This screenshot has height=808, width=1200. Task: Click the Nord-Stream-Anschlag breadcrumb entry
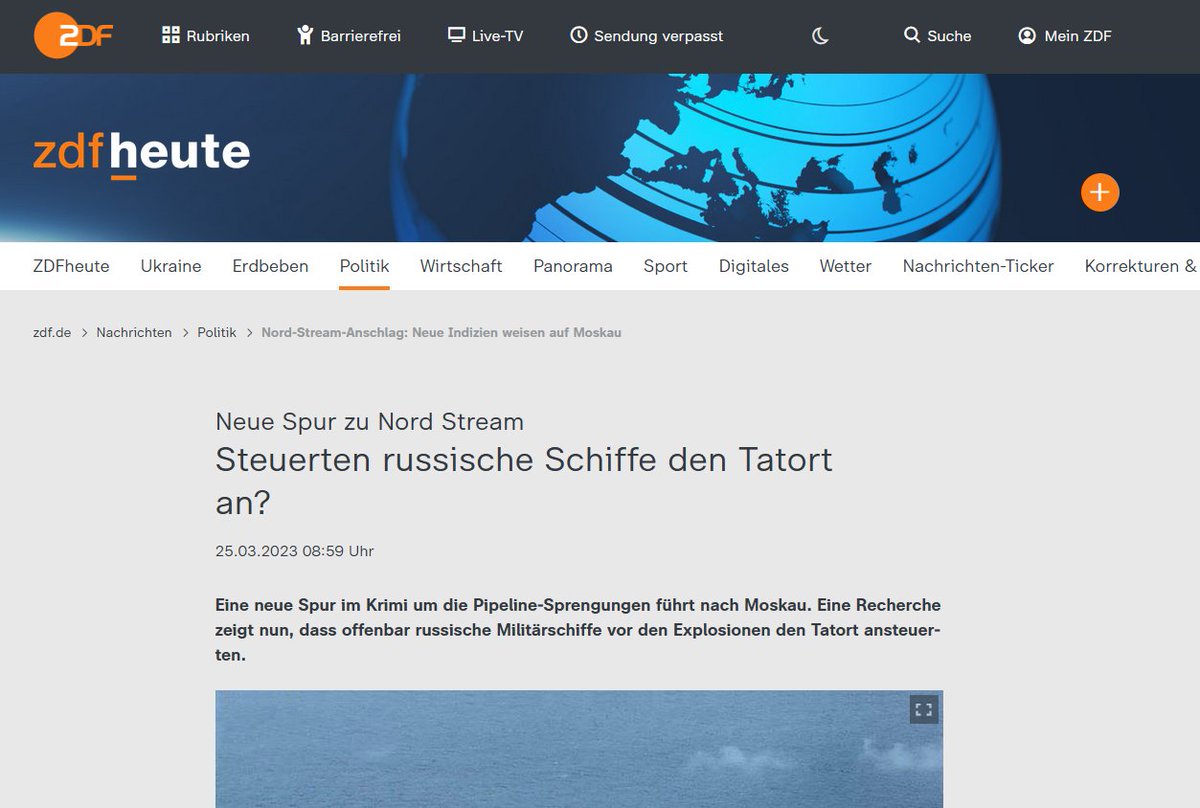[x=441, y=332]
